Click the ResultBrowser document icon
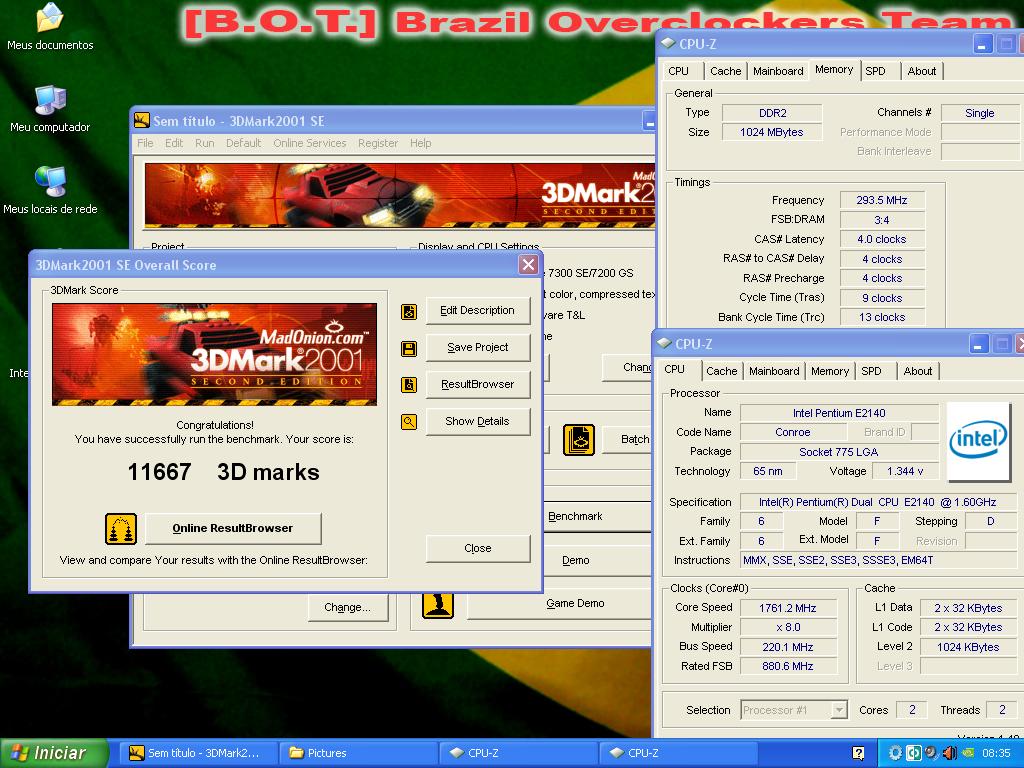Image resolution: width=1024 pixels, height=768 pixels. point(409,385)
